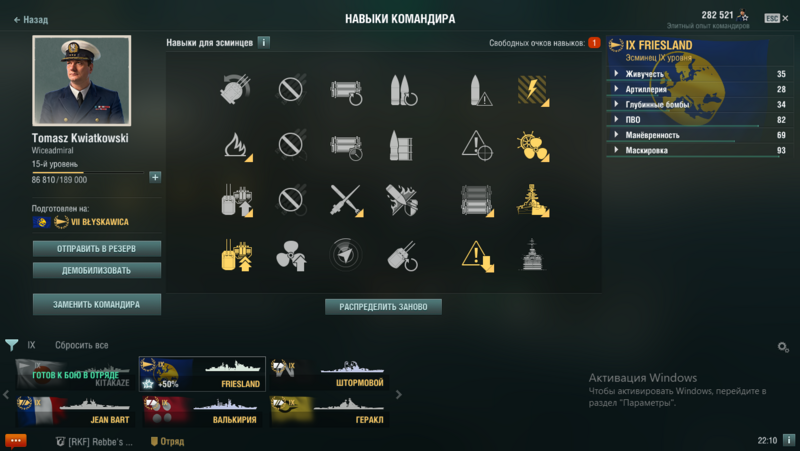The height and width of the screenshot is (451, 800).
Task: Select the Штормовой ship card
Action: click(x=328, y=374)
